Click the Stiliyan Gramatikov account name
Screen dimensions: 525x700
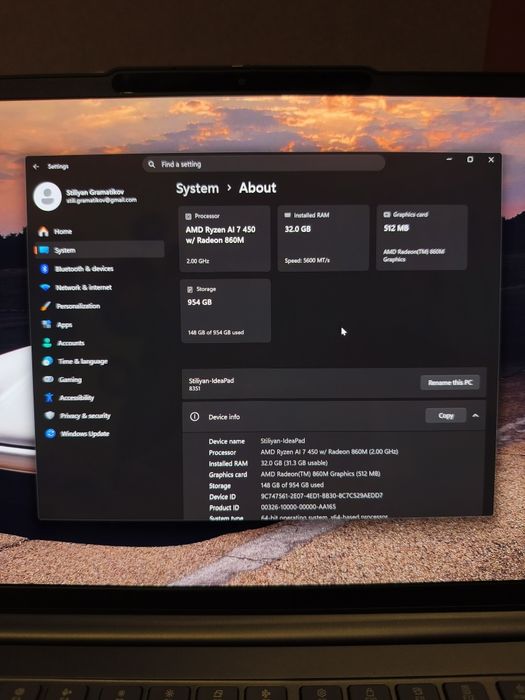click(95, 192)
